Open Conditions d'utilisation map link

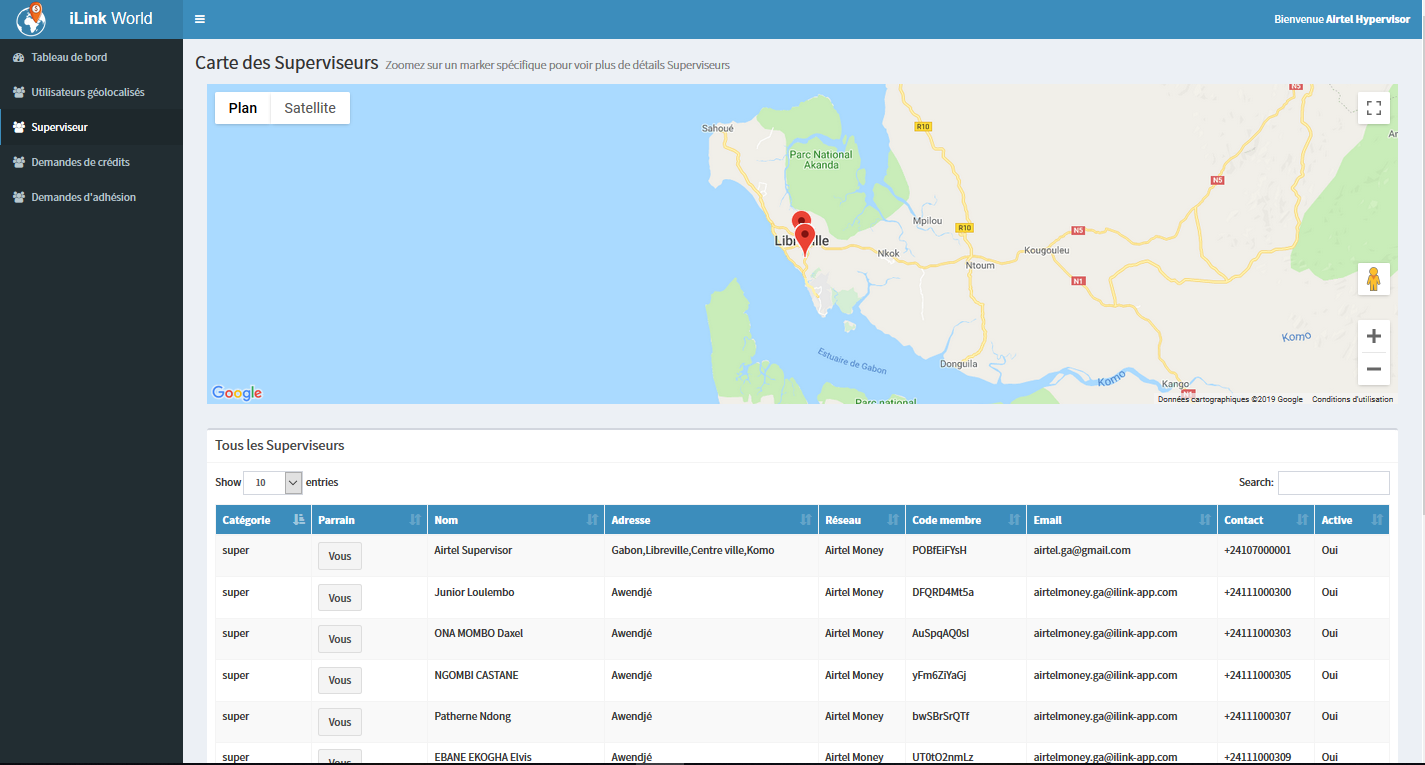coord(1352,399)
